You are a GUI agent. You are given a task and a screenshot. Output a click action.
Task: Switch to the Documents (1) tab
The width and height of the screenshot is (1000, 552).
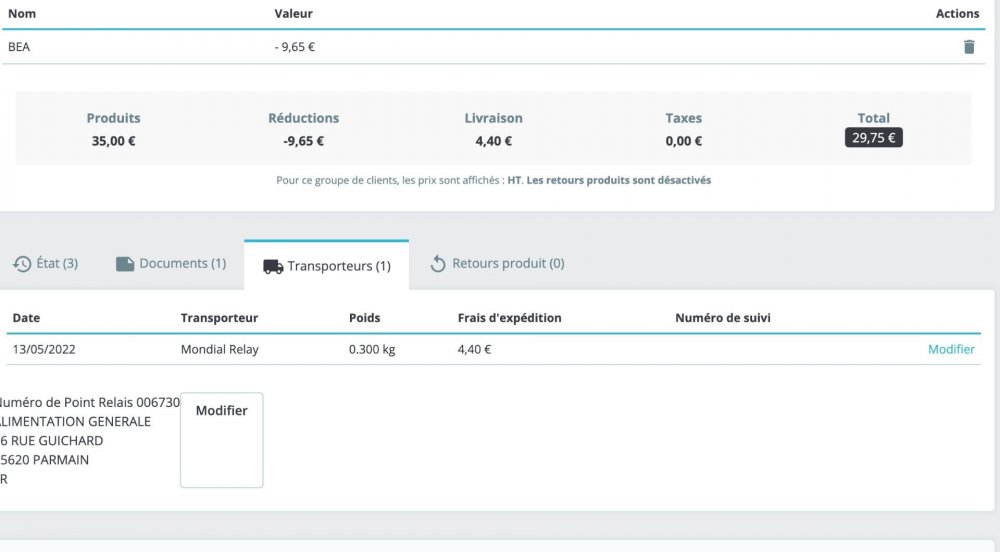click(171, 264)
